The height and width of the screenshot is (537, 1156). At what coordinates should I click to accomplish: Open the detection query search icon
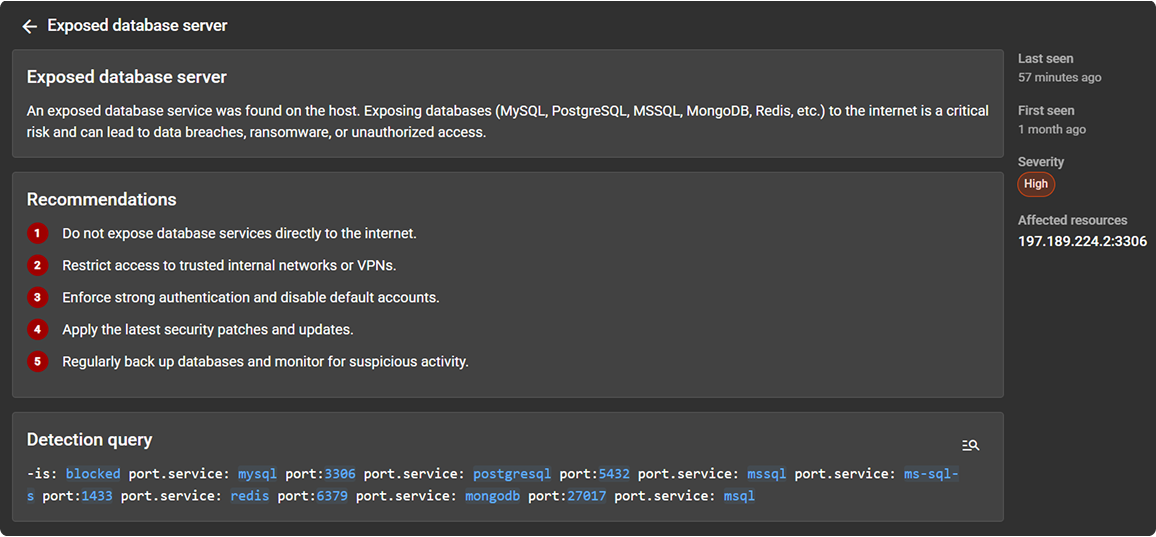[970, 445]
